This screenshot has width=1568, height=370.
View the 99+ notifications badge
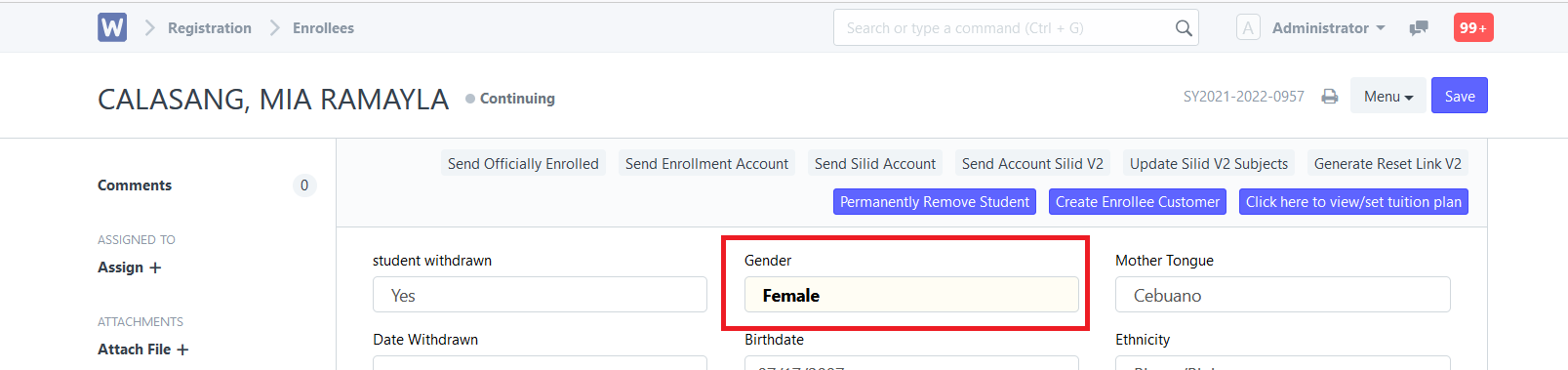coord(1473,27)
